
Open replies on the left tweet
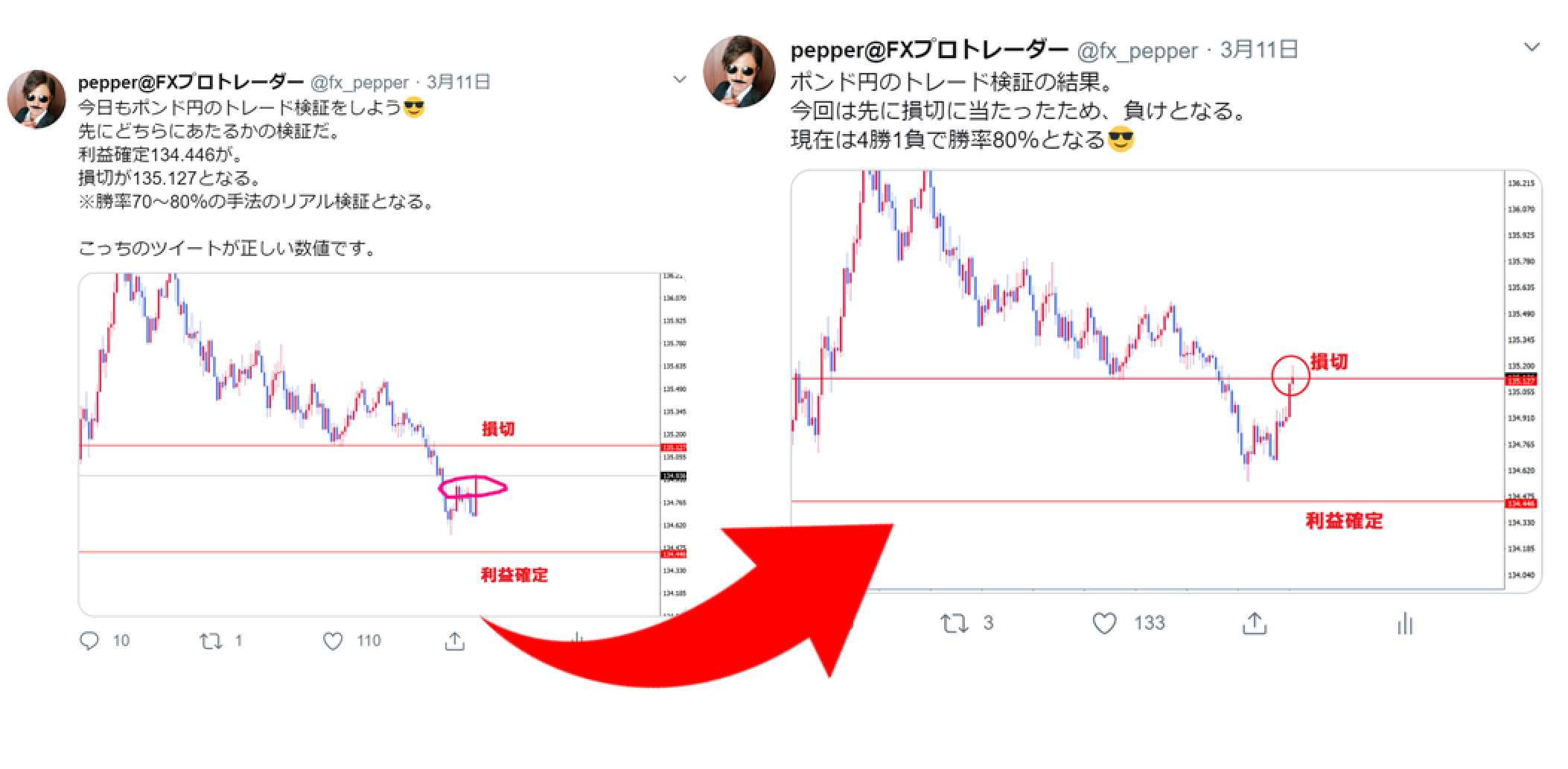[x=89, y=641]
